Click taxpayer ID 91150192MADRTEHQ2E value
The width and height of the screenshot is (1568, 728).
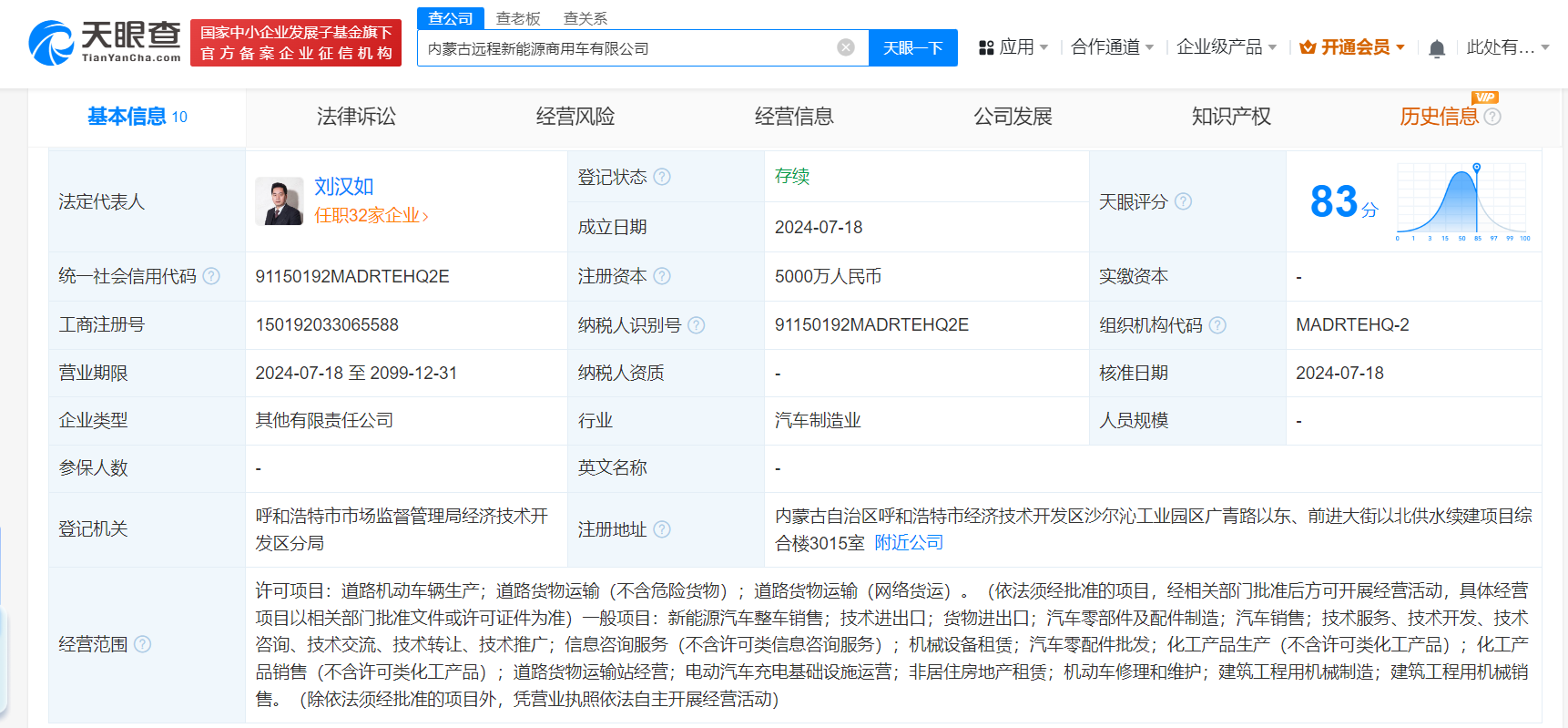click(x=871, y=325)
